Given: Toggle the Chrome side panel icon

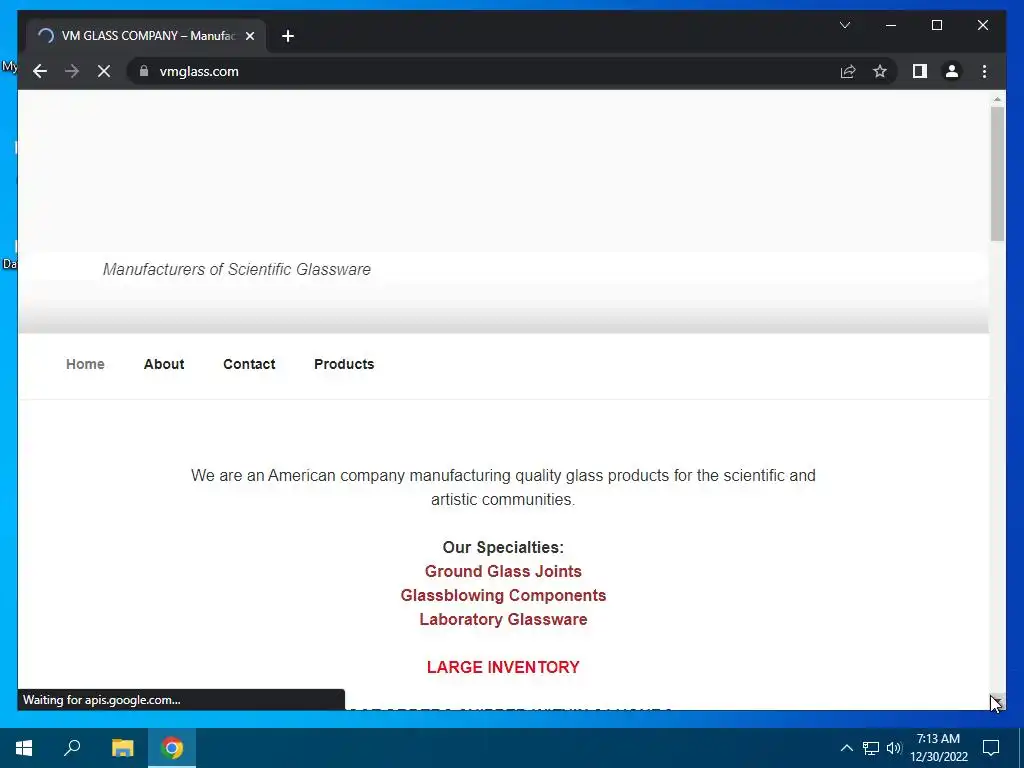Looking at the screenshot, I should [x=920, y=71].
